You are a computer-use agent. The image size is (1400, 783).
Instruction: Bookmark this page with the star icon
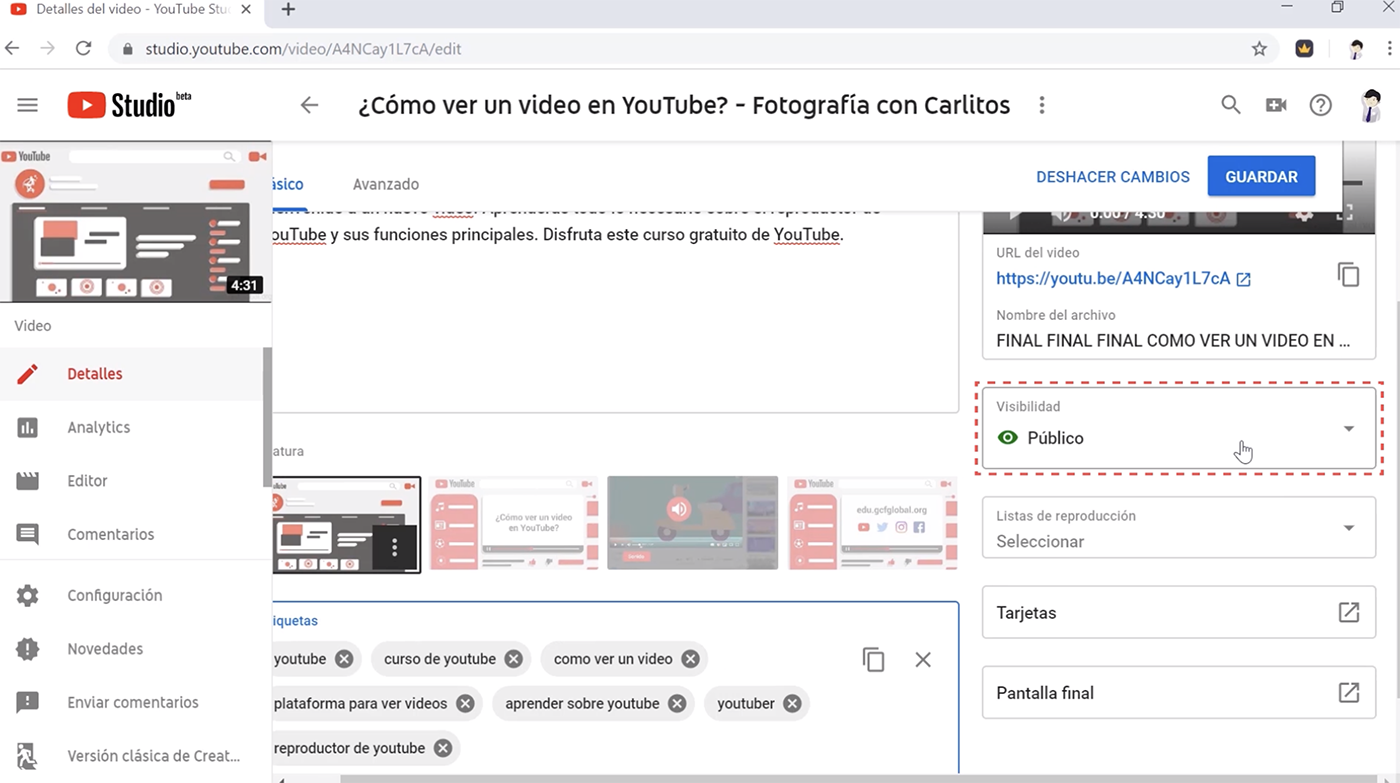pos(1259,48)
